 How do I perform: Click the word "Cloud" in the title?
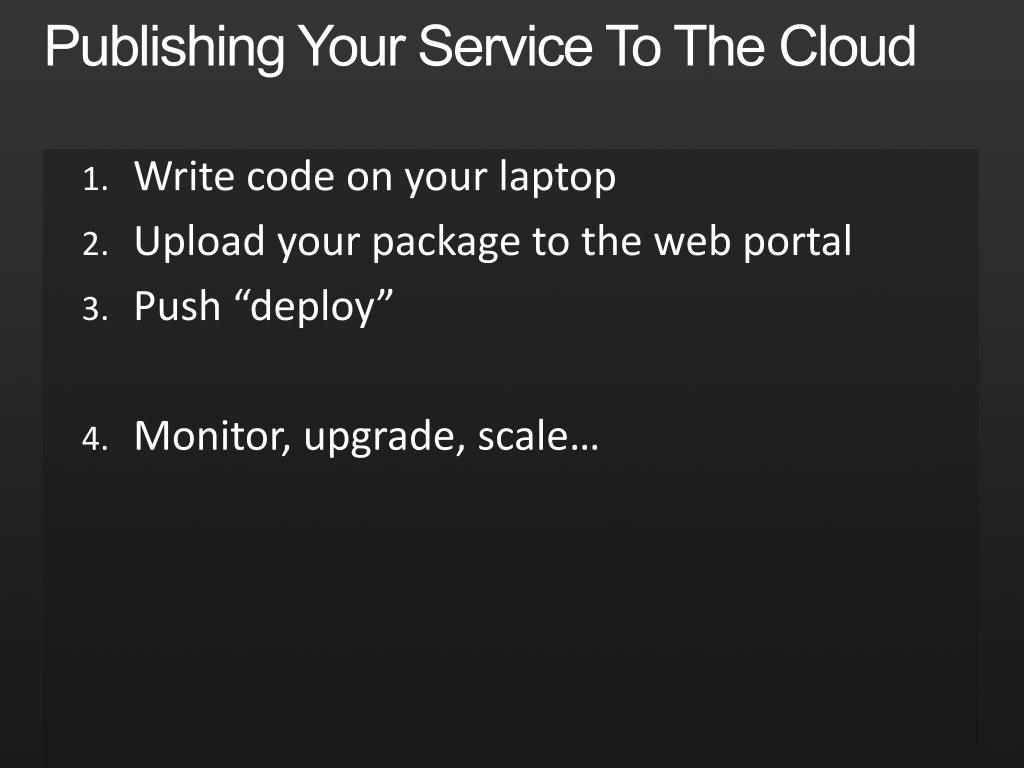[848, 46]
